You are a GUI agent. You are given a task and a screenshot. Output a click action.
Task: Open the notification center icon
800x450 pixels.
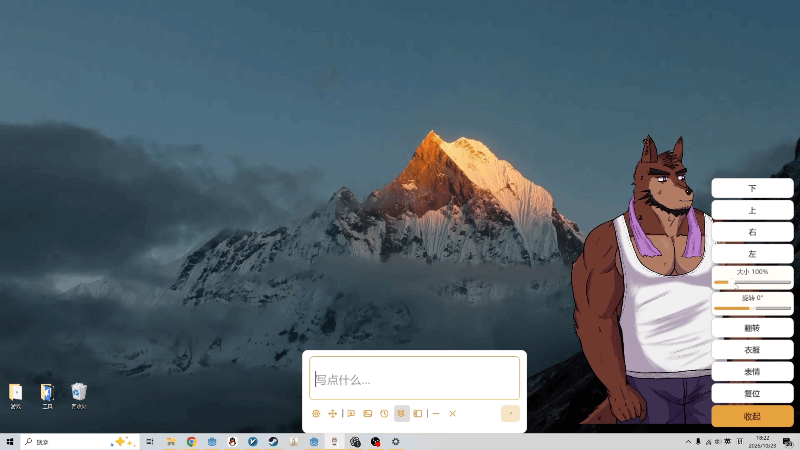(x=788, y=442)
